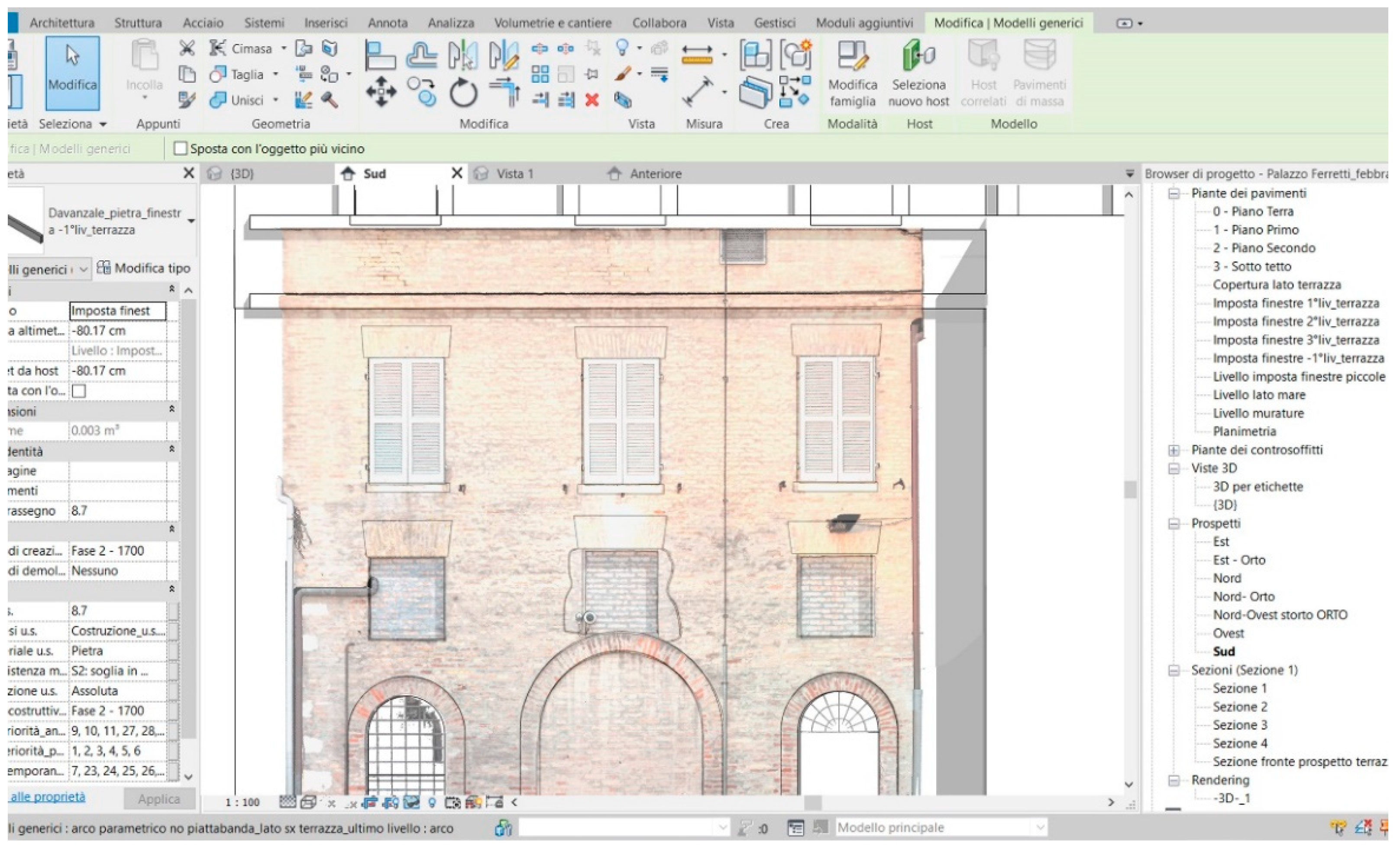Open Ovest elevation in project browser

pyautogui.click(x=1228, y=633)
